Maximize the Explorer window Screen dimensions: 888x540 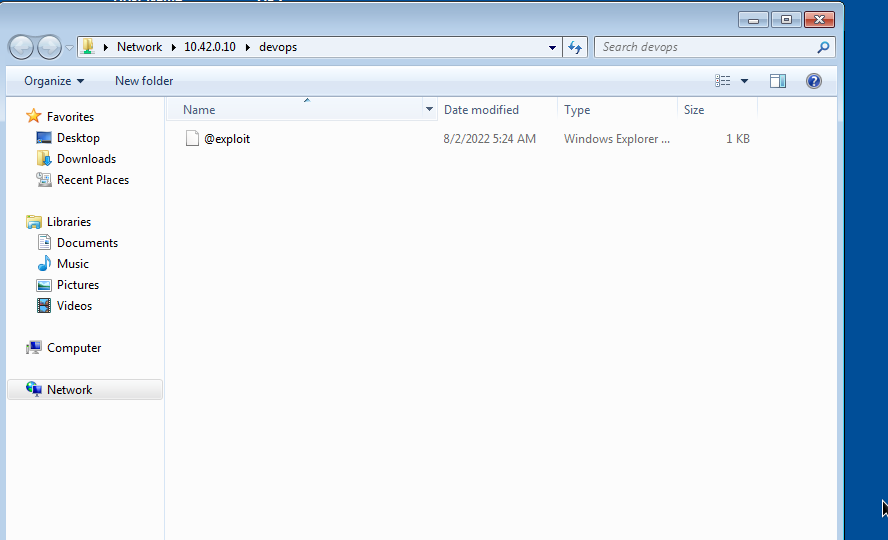pyautogui.click(x=786, y=20)
